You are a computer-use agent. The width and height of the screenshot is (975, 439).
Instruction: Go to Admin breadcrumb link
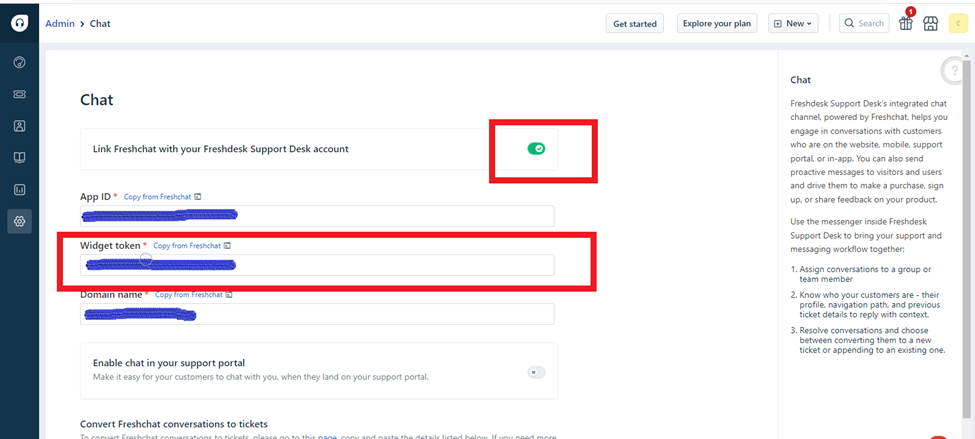pos(60,24)
